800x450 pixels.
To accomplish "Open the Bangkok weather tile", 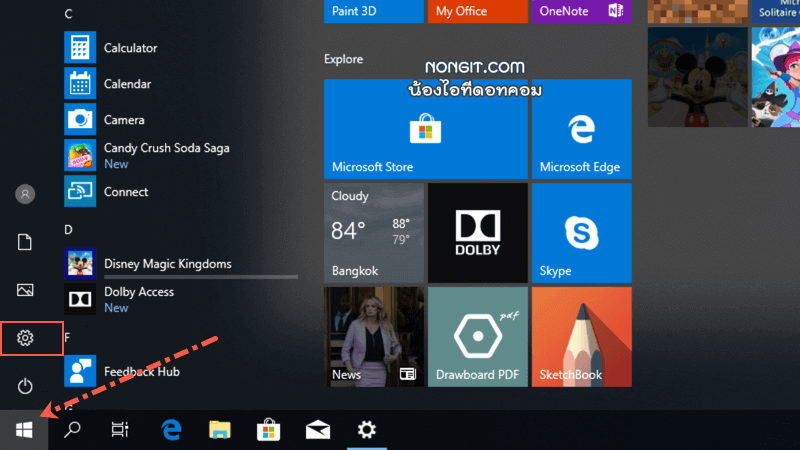I will 373,233.
